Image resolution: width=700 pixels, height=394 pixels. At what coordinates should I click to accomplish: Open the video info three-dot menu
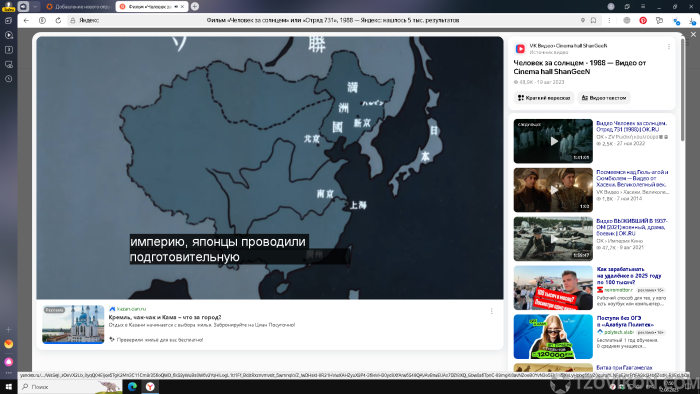point(669,46)
